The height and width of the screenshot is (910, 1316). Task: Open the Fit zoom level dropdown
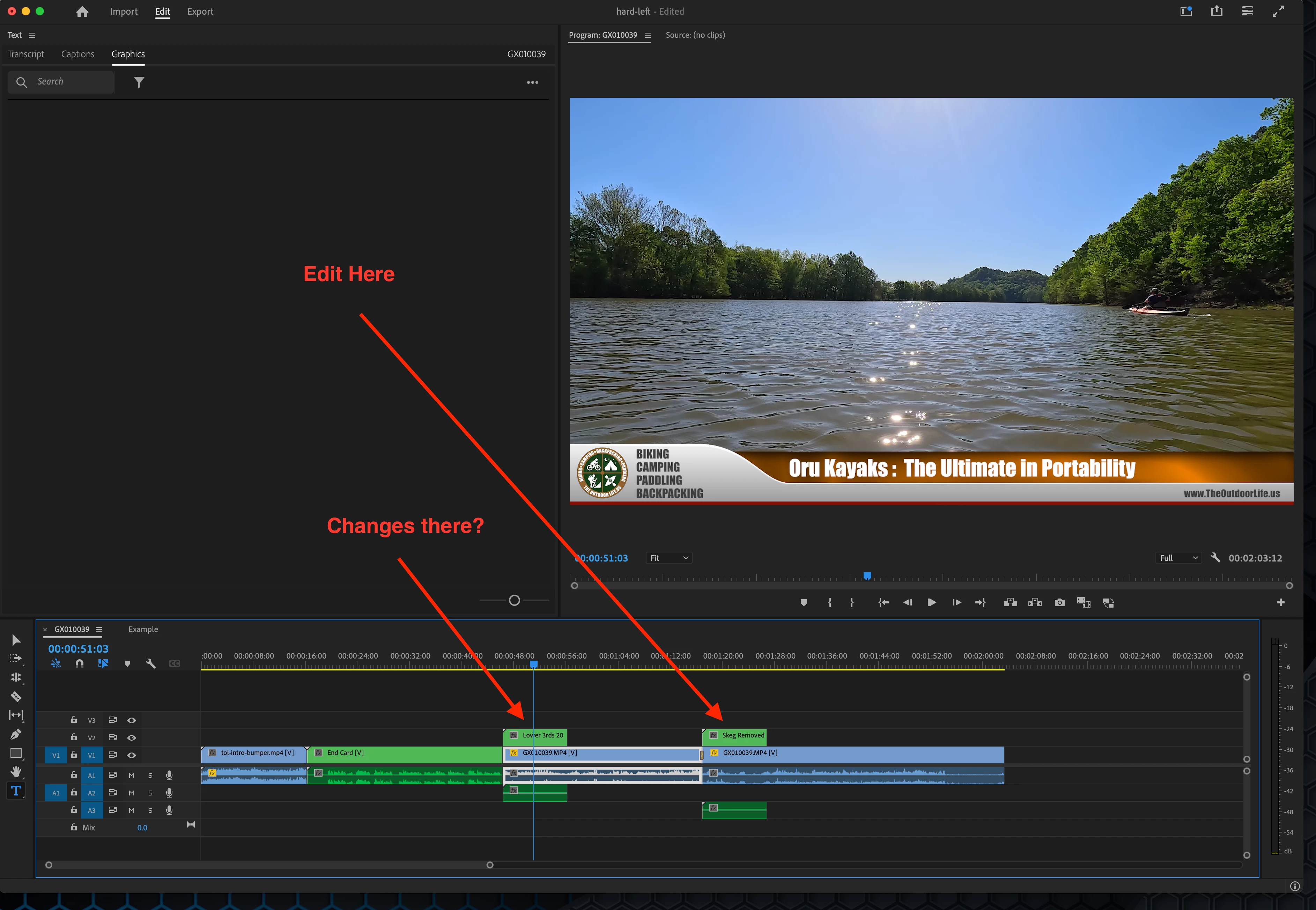669,558
